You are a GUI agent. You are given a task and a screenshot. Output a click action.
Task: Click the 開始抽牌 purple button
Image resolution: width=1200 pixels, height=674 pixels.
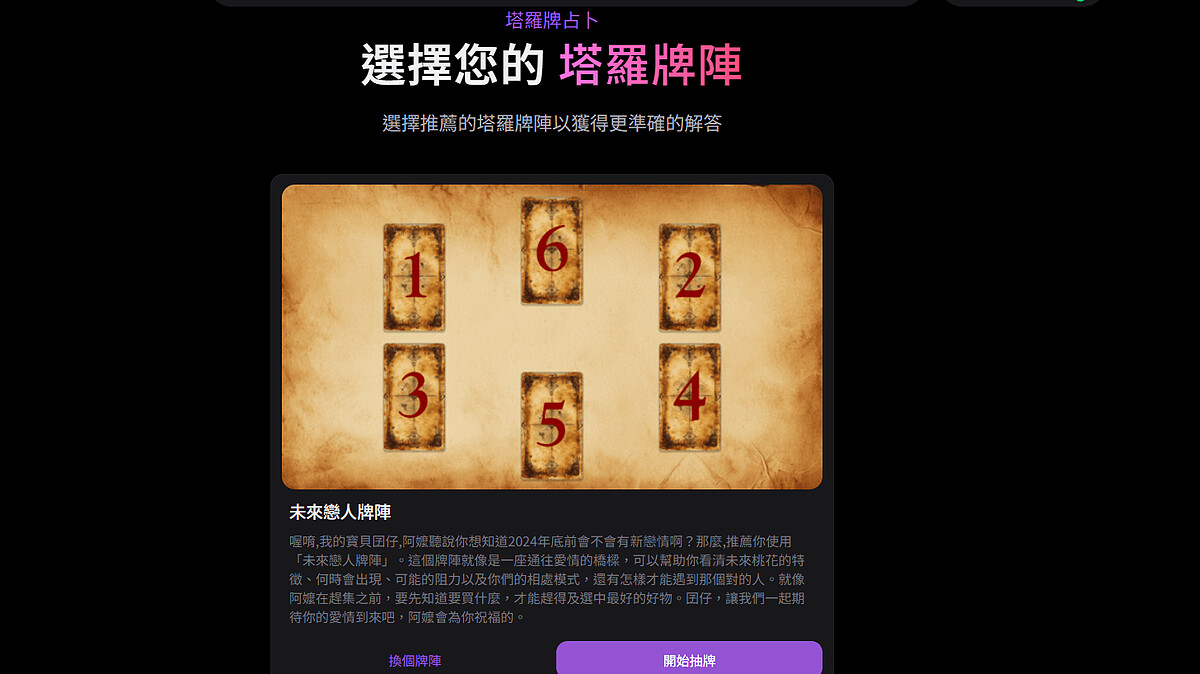[689, 660]
